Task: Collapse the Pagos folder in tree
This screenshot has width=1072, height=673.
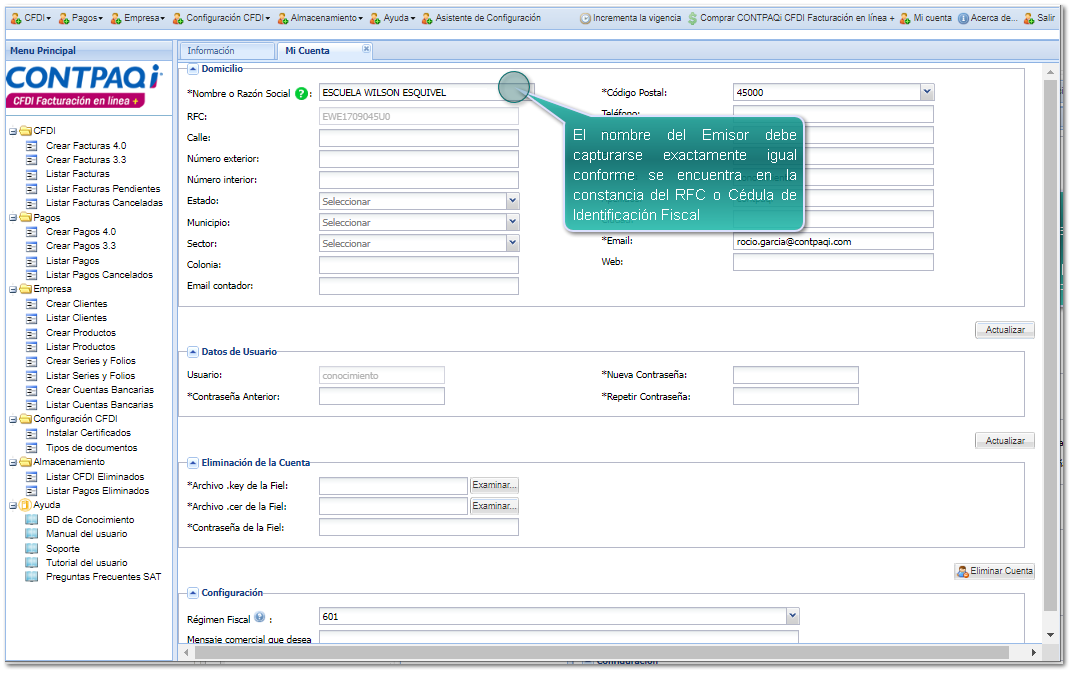Action: coord(13,217)
